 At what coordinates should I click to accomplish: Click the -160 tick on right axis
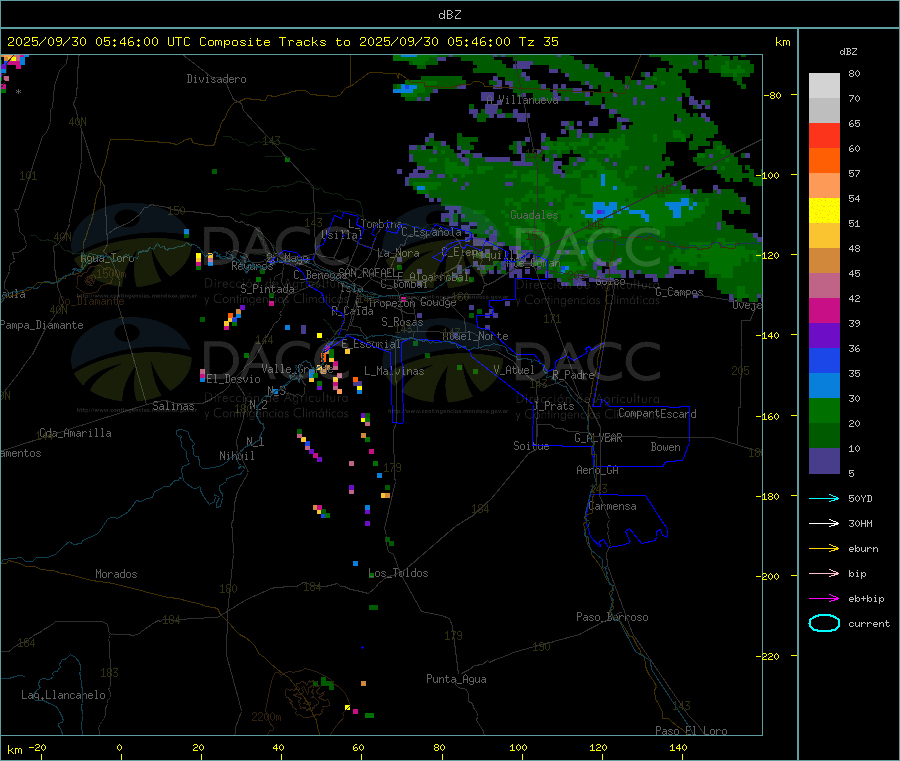(x=769, y=416)
